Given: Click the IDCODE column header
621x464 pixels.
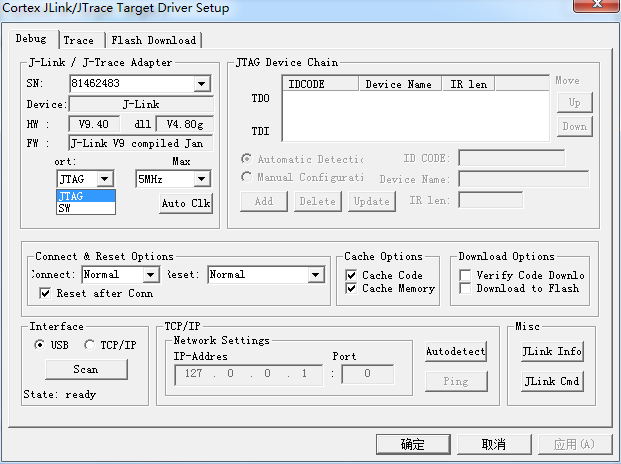Looking at the screenshot, I should (320, 84).
